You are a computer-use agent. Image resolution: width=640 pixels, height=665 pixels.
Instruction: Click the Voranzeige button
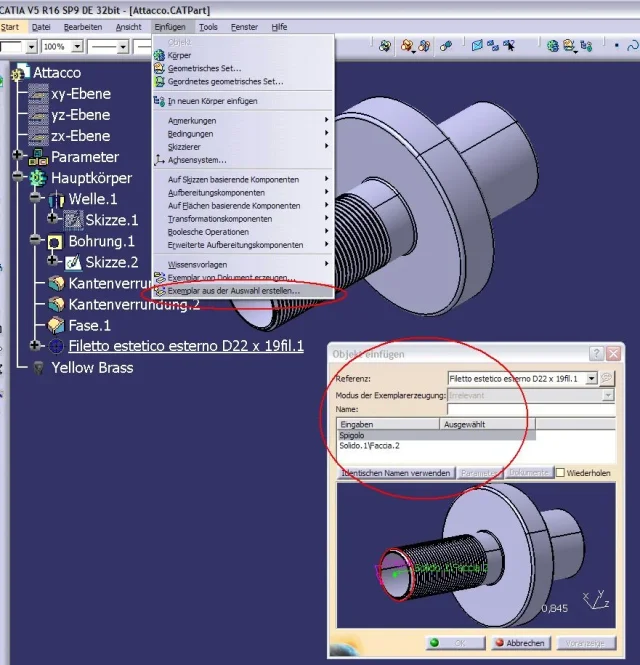tap(586, 643)
